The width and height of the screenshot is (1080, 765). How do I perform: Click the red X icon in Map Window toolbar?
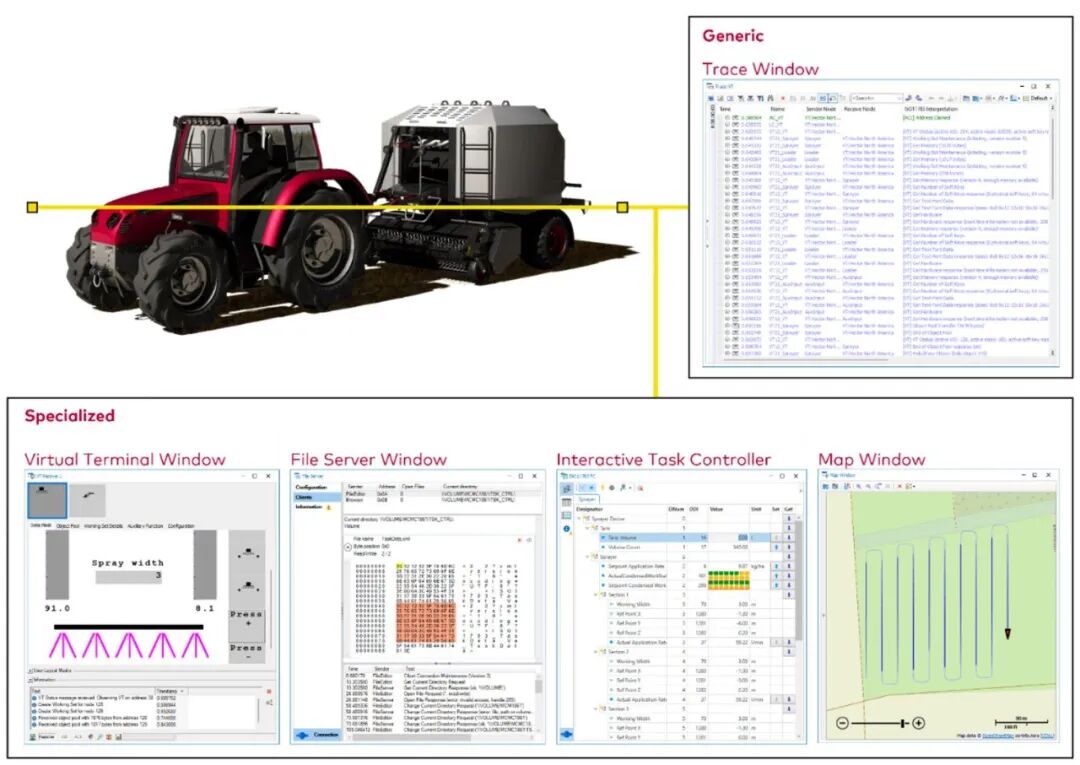point(900,486)
